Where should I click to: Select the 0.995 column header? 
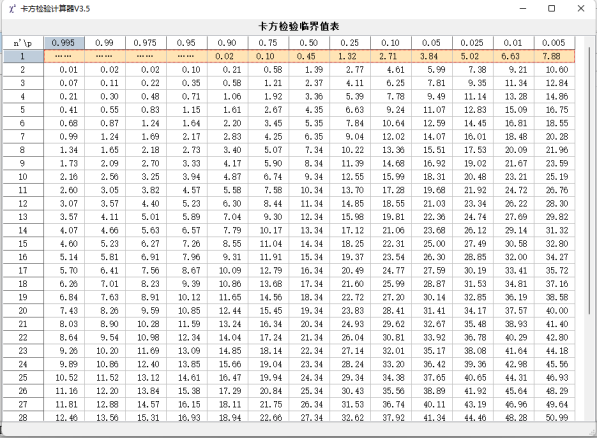tap(64, 43)
